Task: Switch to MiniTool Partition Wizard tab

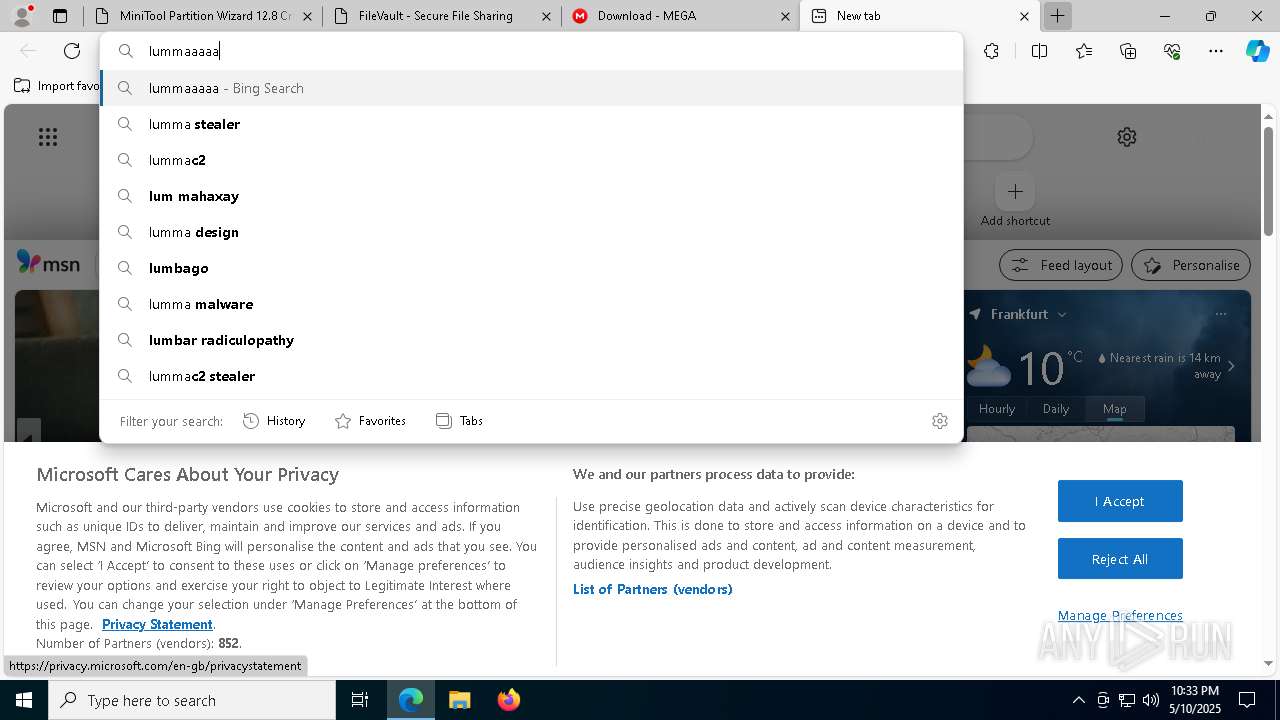Action: [x=205, y=16]
